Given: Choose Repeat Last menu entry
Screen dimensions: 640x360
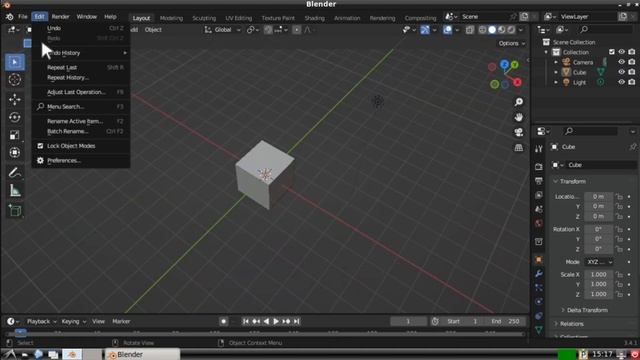Looking at the screenshot, I should click(81, 67).
